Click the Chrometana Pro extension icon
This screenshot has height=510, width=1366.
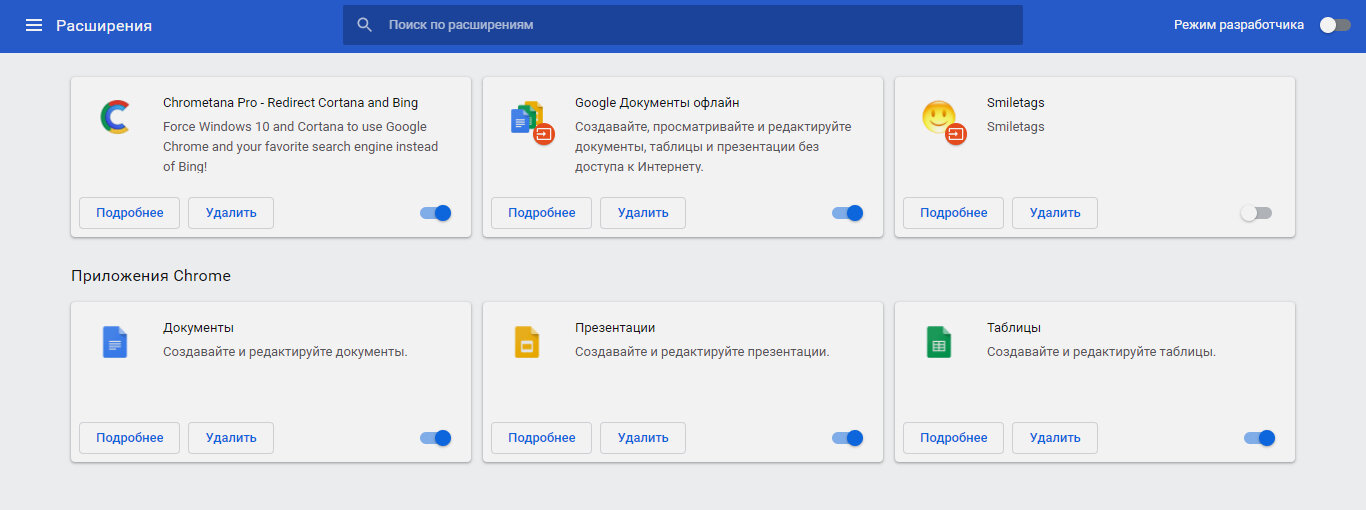coord(115,117)
